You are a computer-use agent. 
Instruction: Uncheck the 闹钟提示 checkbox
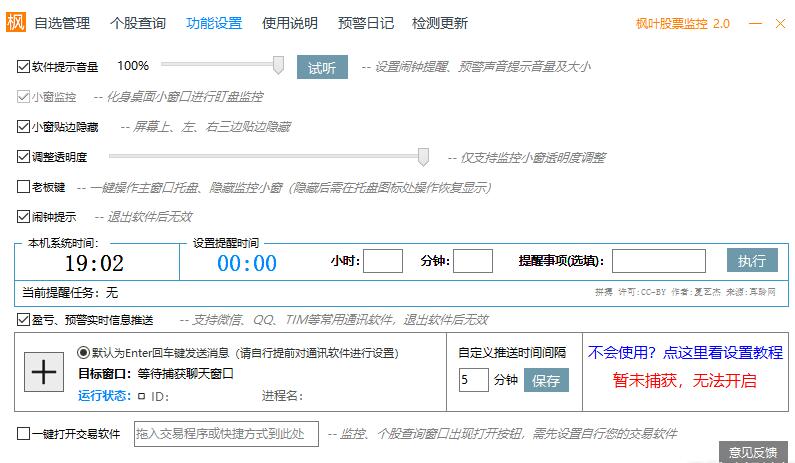coord(23,216)
